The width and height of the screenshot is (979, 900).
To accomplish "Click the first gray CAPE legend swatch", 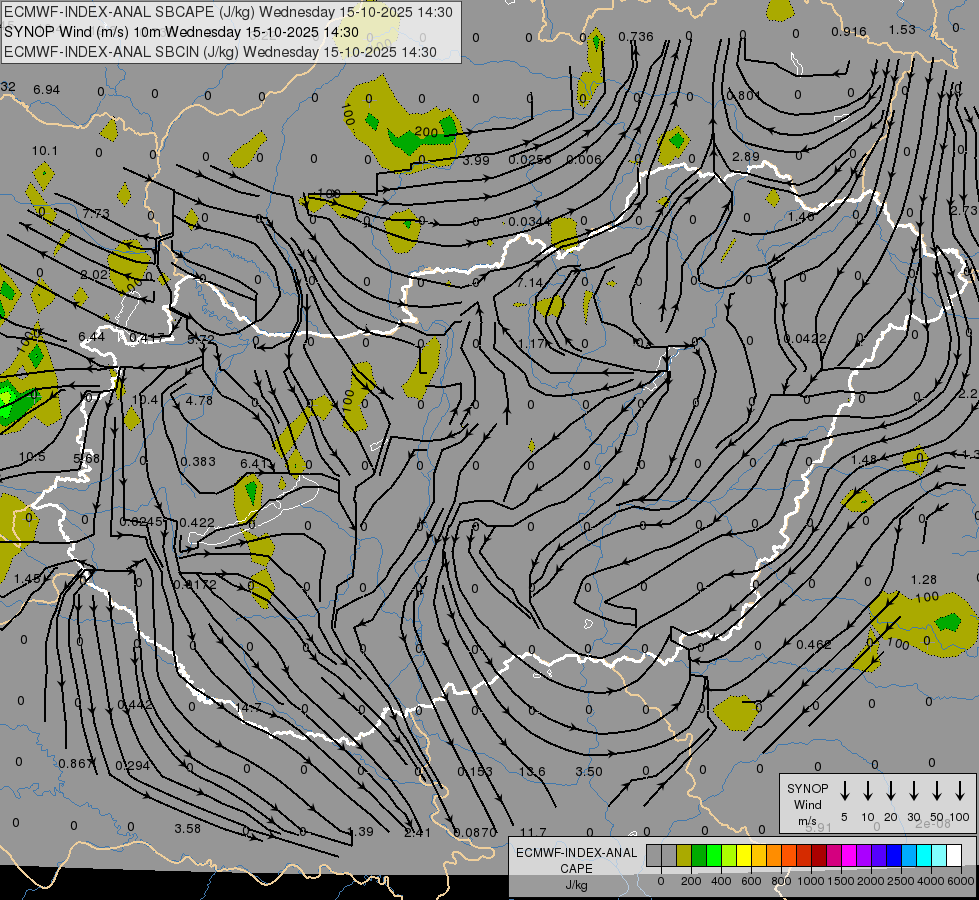I will [654, 855].
